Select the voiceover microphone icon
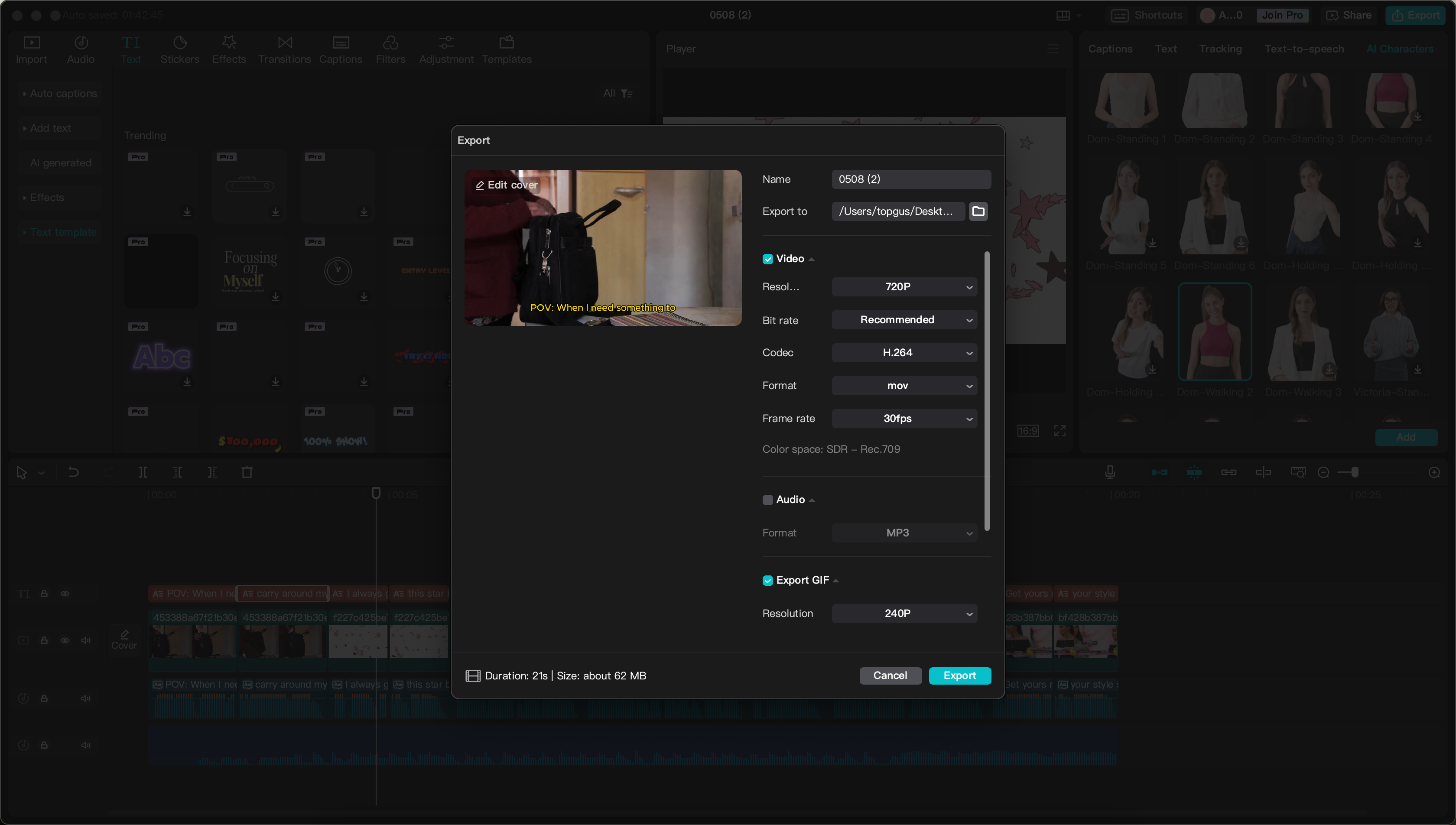This screenshot has width=1456, height=825. (x=1110, y=472)
